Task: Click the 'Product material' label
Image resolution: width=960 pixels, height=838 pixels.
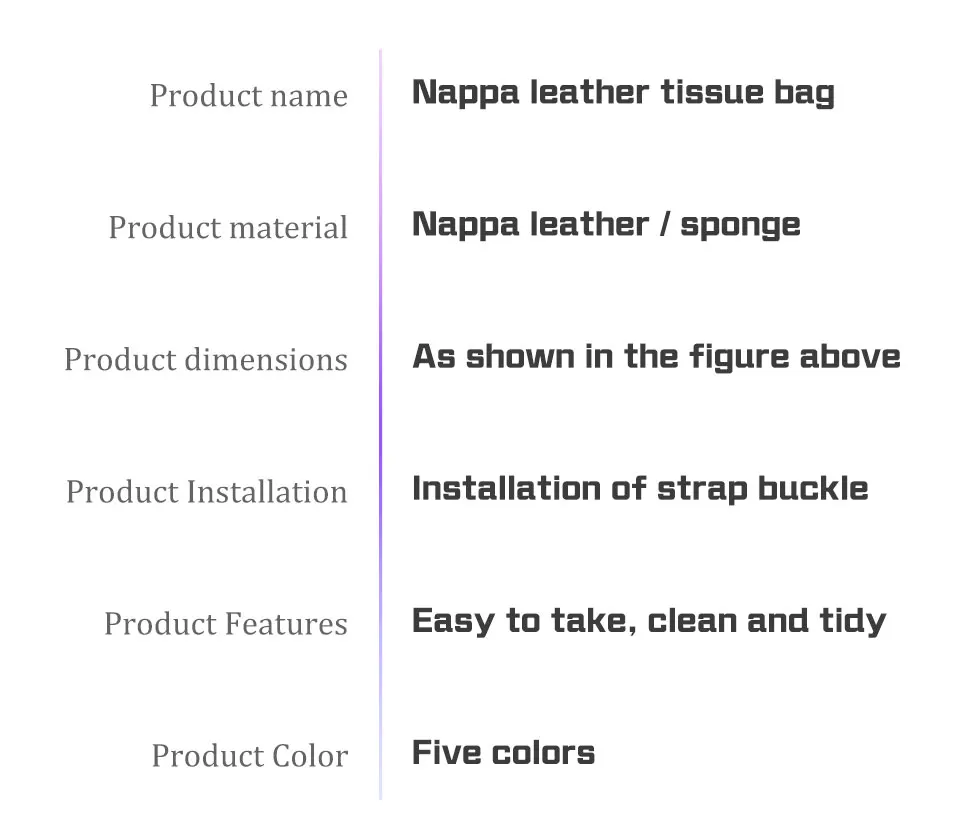Action: [x=228, y=228]
